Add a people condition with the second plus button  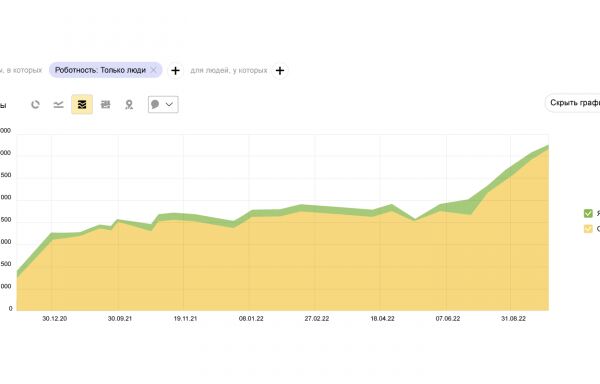(x=280, y=71)
